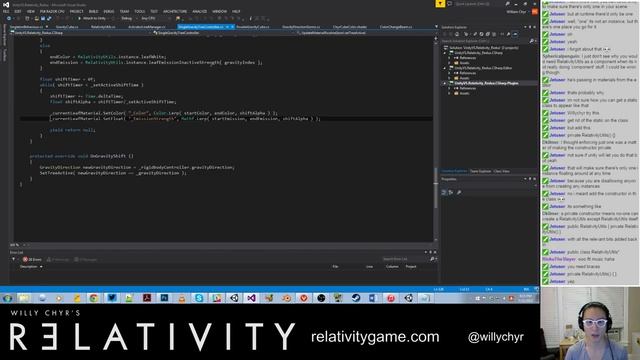Toggle Warnings filter in Error List

[58, 259]
